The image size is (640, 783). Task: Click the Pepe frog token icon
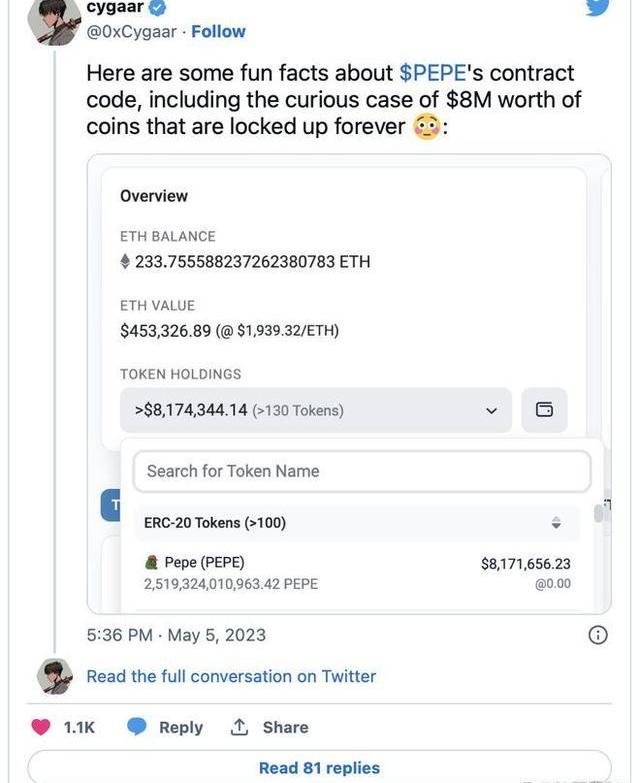152,563
